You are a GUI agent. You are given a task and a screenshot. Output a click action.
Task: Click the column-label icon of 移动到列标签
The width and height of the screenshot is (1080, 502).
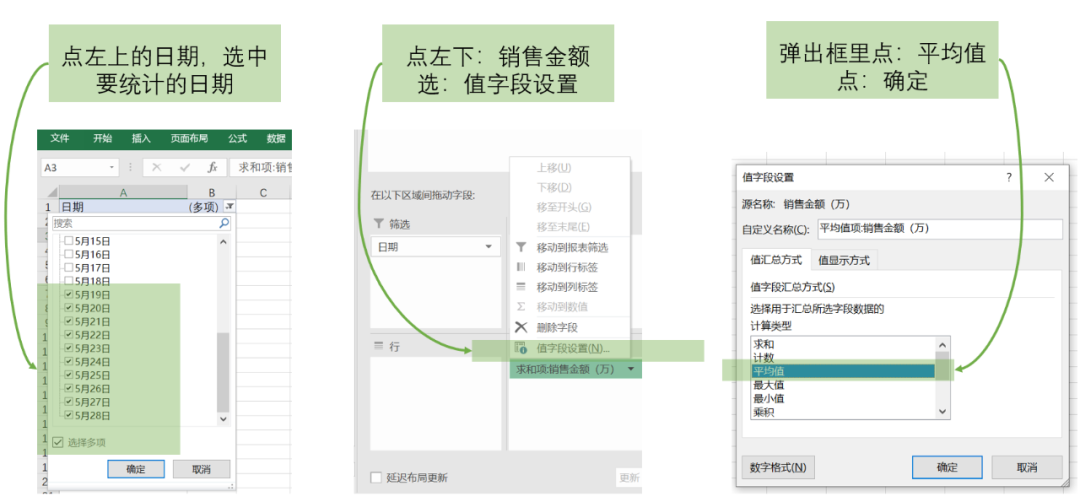click(x=521, y=286)
